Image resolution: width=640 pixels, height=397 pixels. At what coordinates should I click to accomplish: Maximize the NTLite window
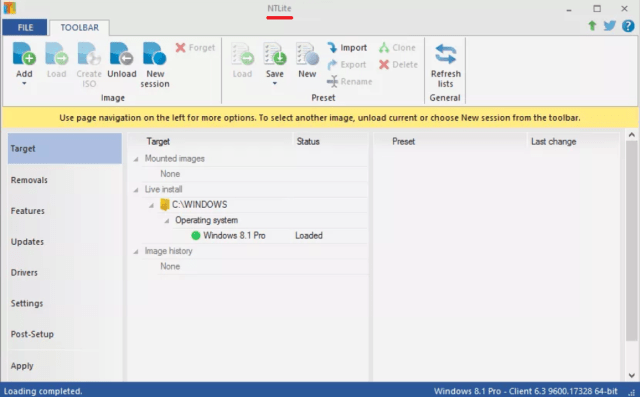click(x=597, y=9)
